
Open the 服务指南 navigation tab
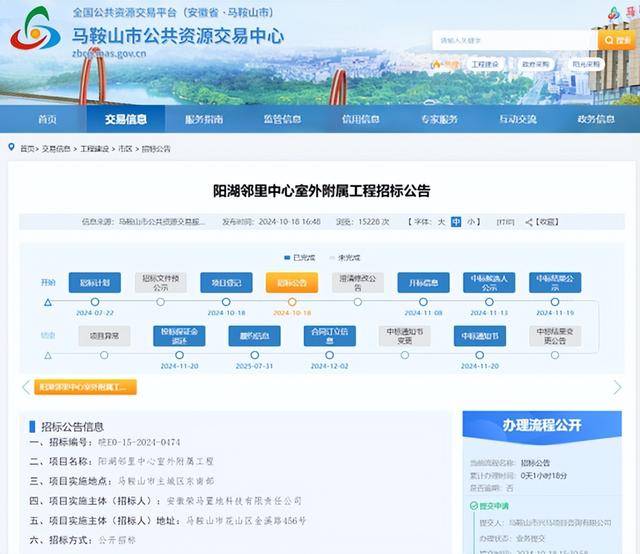pos(204,119)
